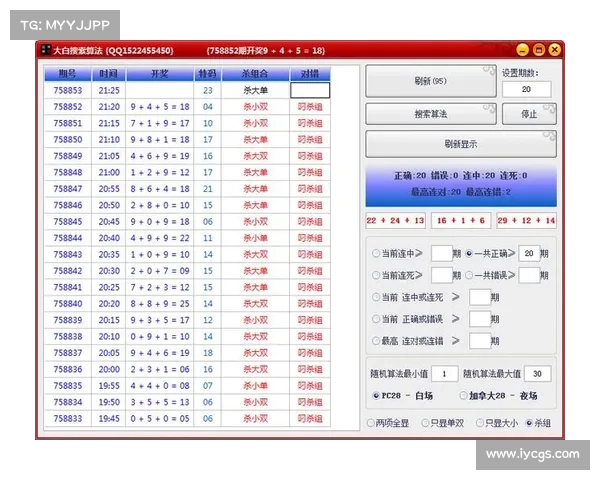Edit 随机算法最小值 field showing 1
Image resolution: width=600 pixels, height=480 pixels.
tap(445, 374)
